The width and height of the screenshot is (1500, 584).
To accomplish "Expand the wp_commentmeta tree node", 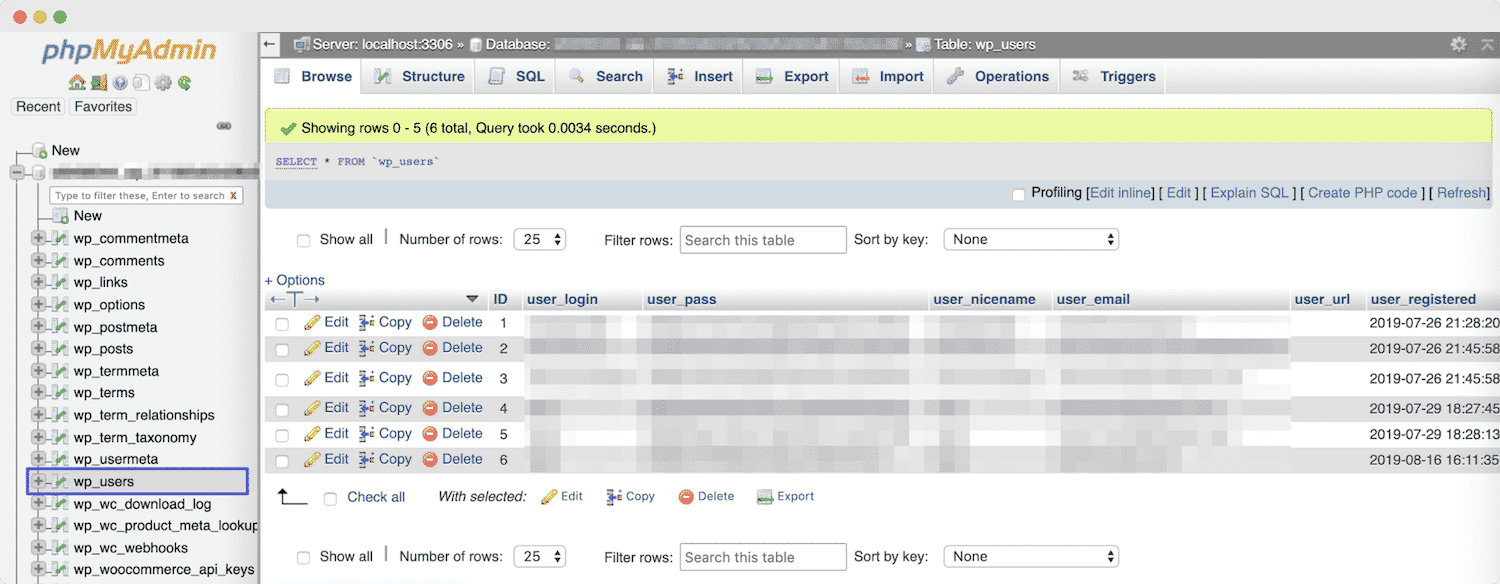I will (38, 239).
